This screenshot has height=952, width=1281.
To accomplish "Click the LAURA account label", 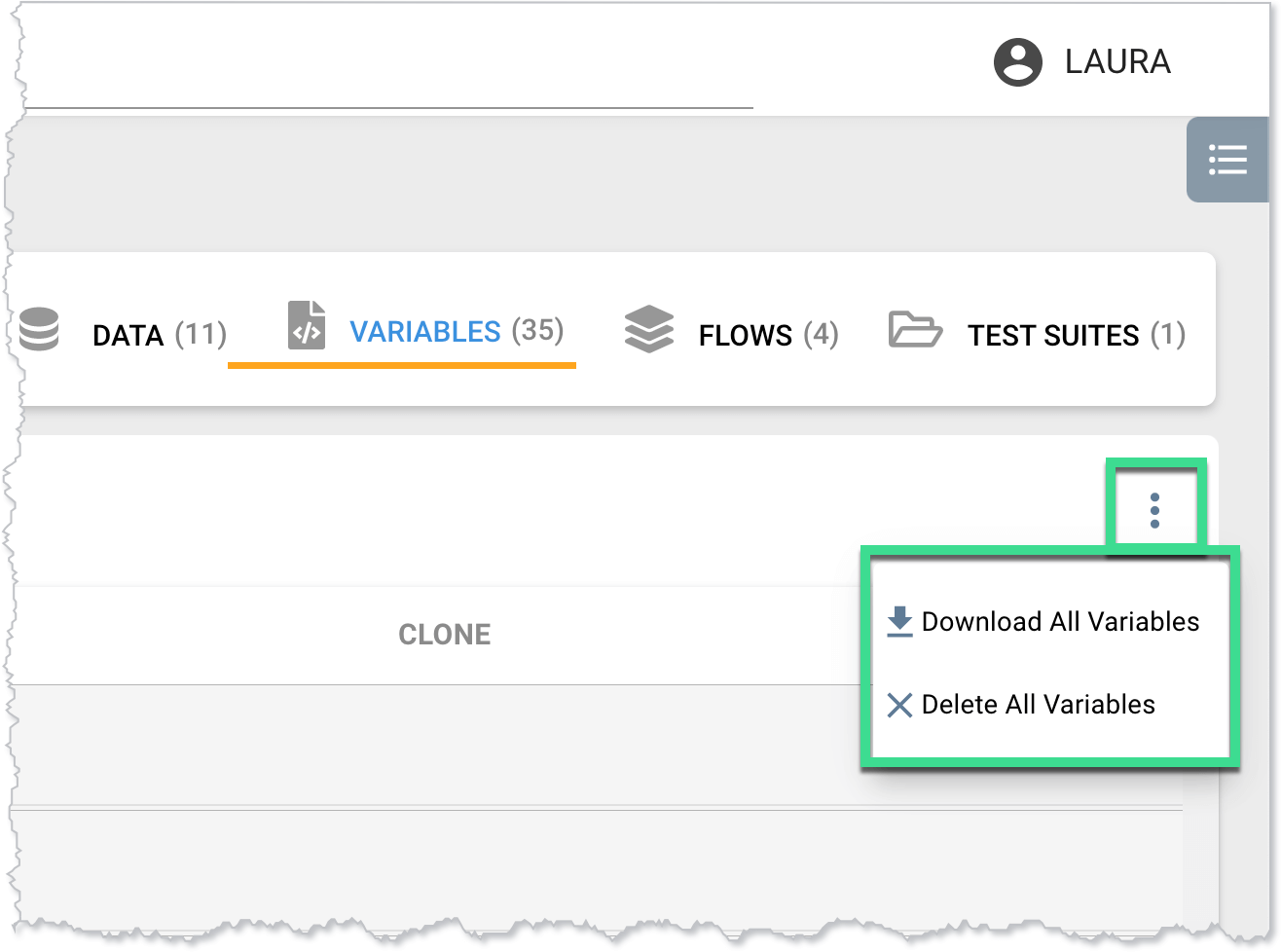I will click(x=1117, y=60).
